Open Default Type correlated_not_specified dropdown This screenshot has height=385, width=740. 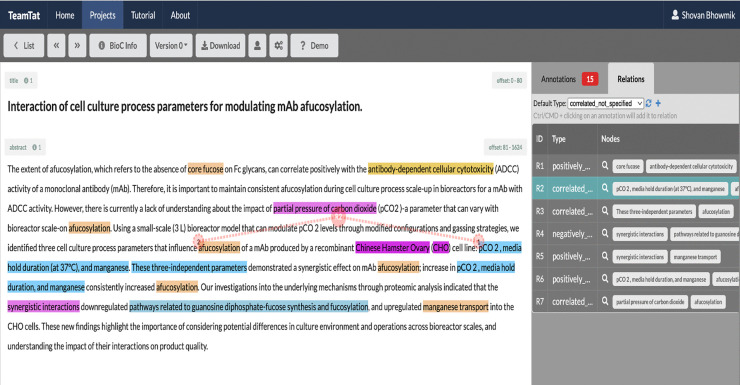605,103
